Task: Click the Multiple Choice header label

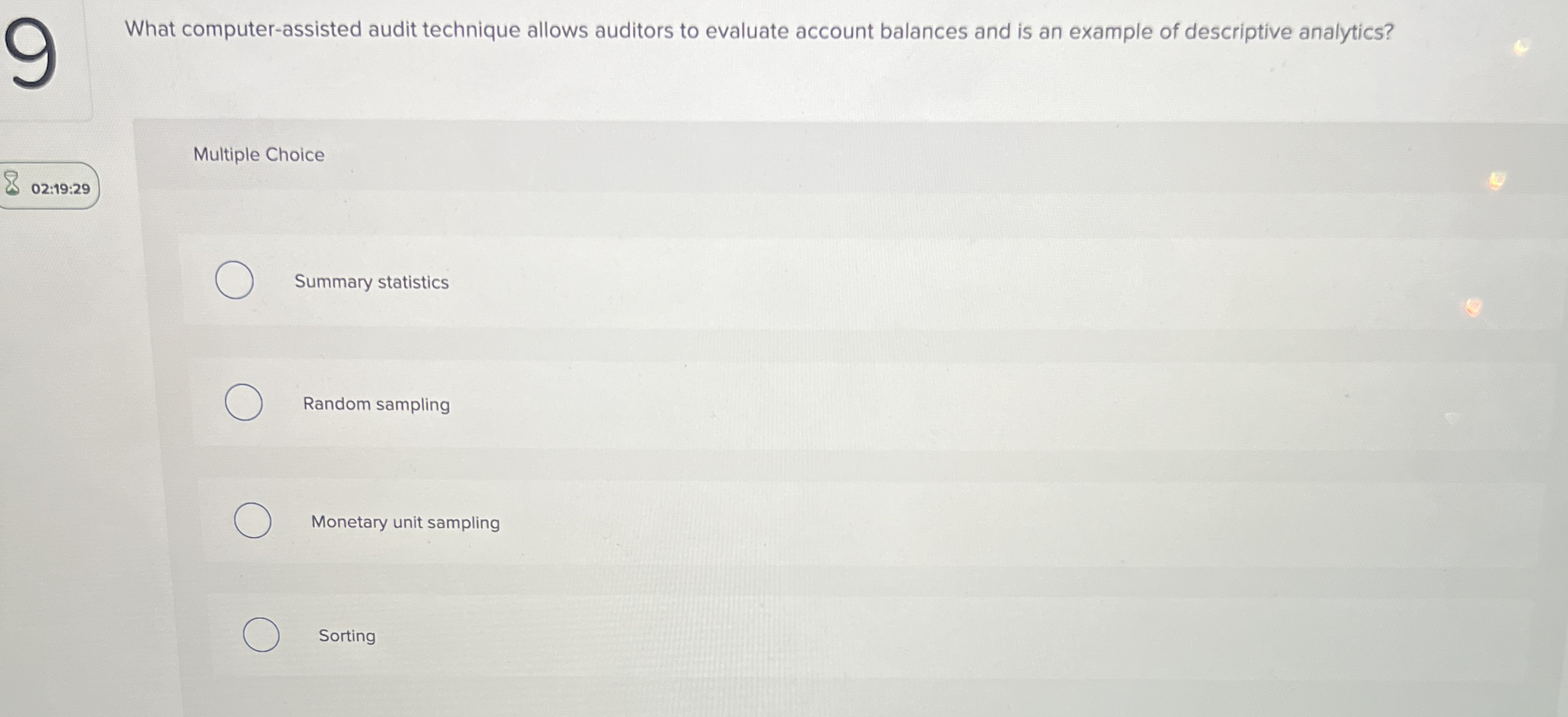Action: [x=259, y=155]
